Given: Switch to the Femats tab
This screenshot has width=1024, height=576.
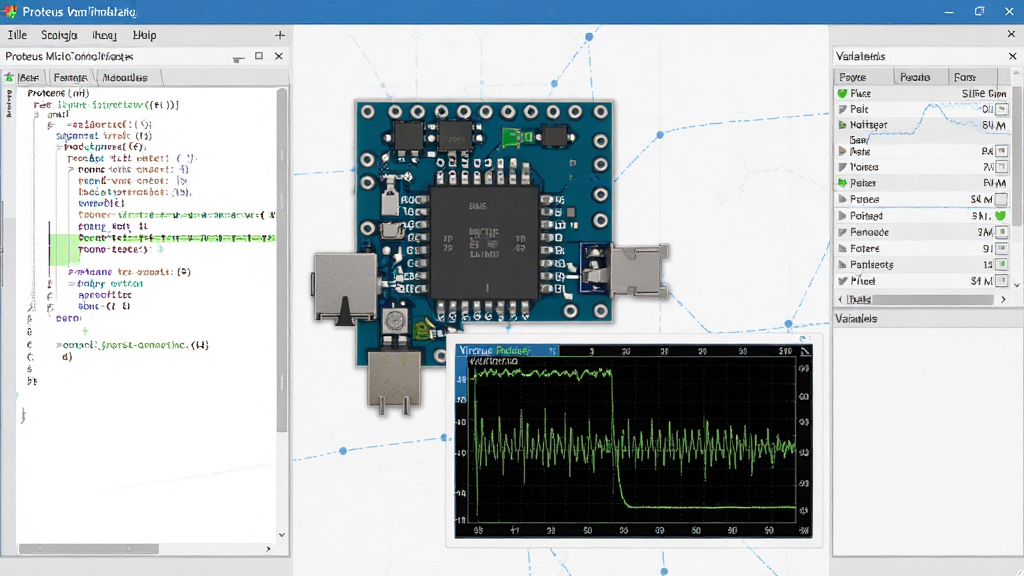Looking at the screenshot, I should [x=71, y=77].
